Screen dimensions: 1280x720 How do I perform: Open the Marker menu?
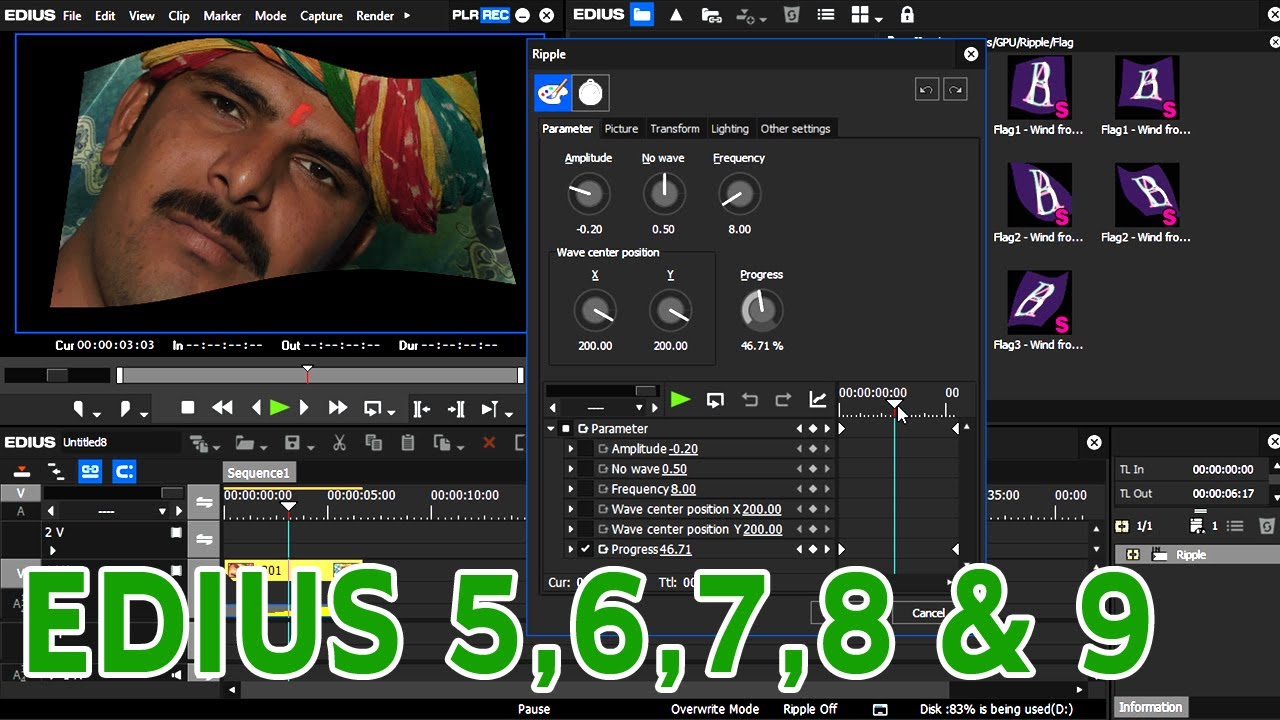click(222, 16)
